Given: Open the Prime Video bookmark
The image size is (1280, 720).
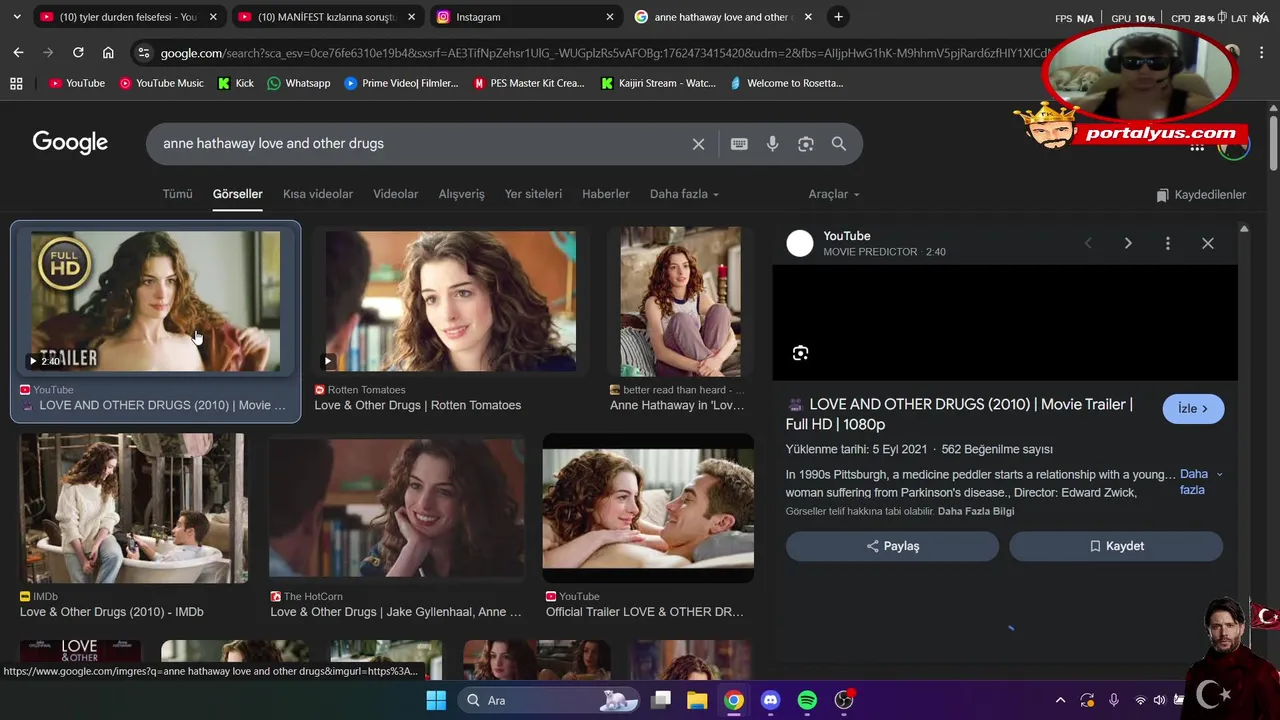Looking at the screenshot, I should (x=401, y=83).
